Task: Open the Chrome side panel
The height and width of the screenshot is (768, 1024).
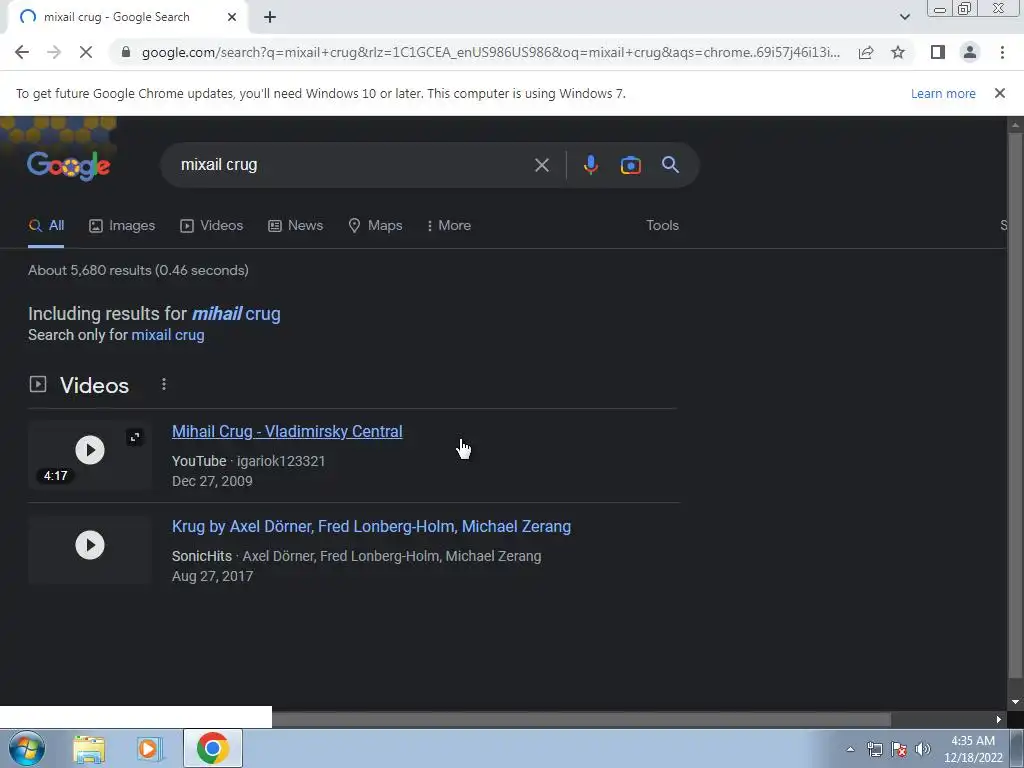Action: point(938,52)
